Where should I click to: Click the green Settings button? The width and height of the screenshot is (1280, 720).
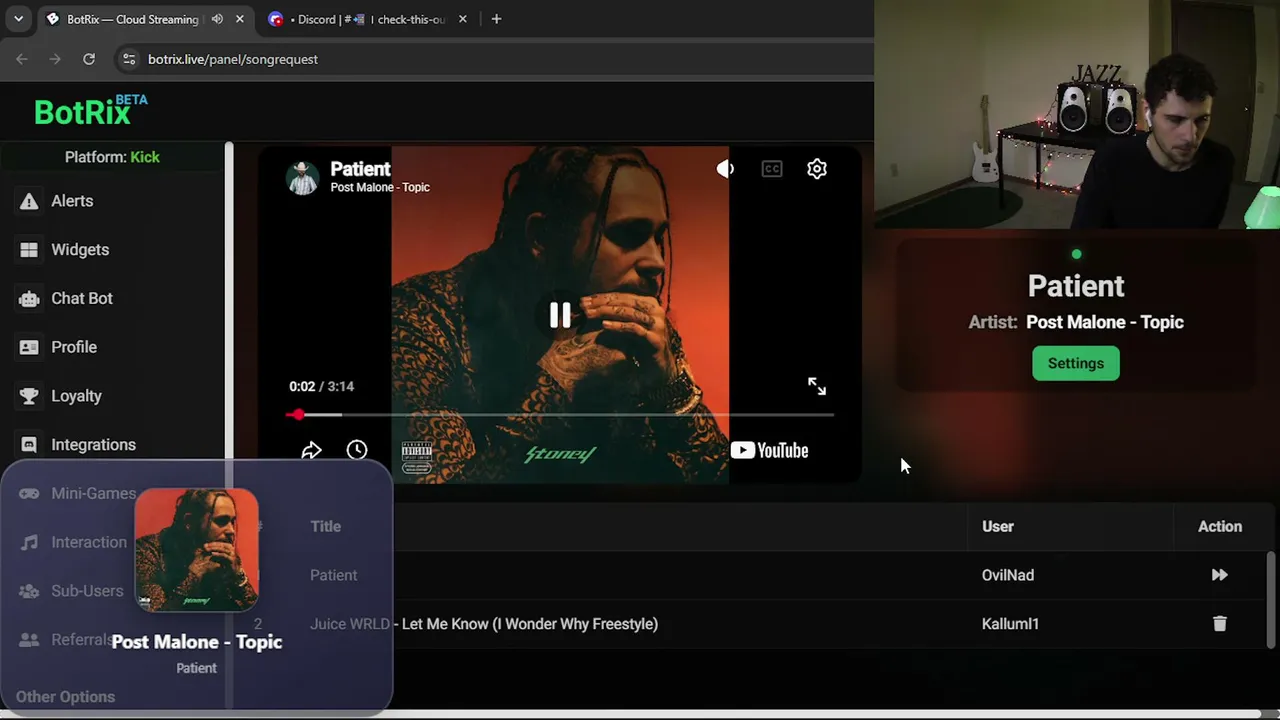point(1076,363)
